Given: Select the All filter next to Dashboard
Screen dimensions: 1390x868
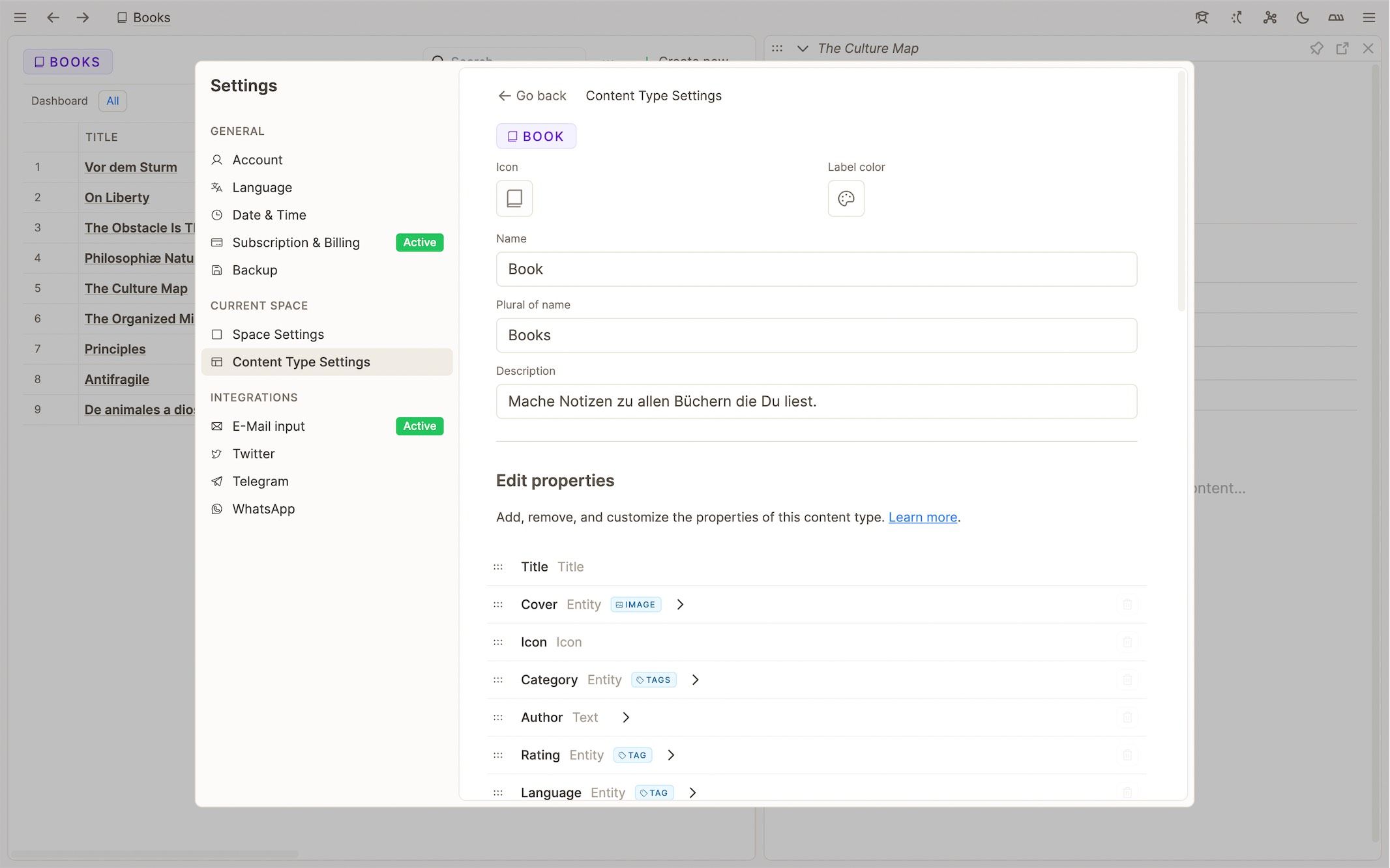Looking at the screenshot, I should pyautogui.click(x=112, y=100).
